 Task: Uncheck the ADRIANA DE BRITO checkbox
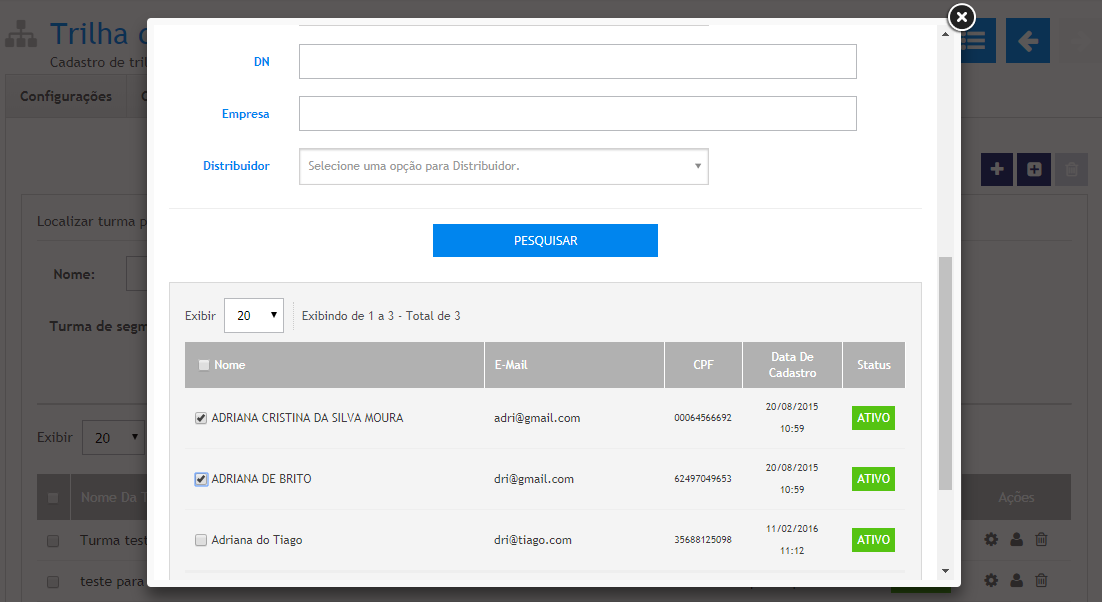[x=201, y=479]
